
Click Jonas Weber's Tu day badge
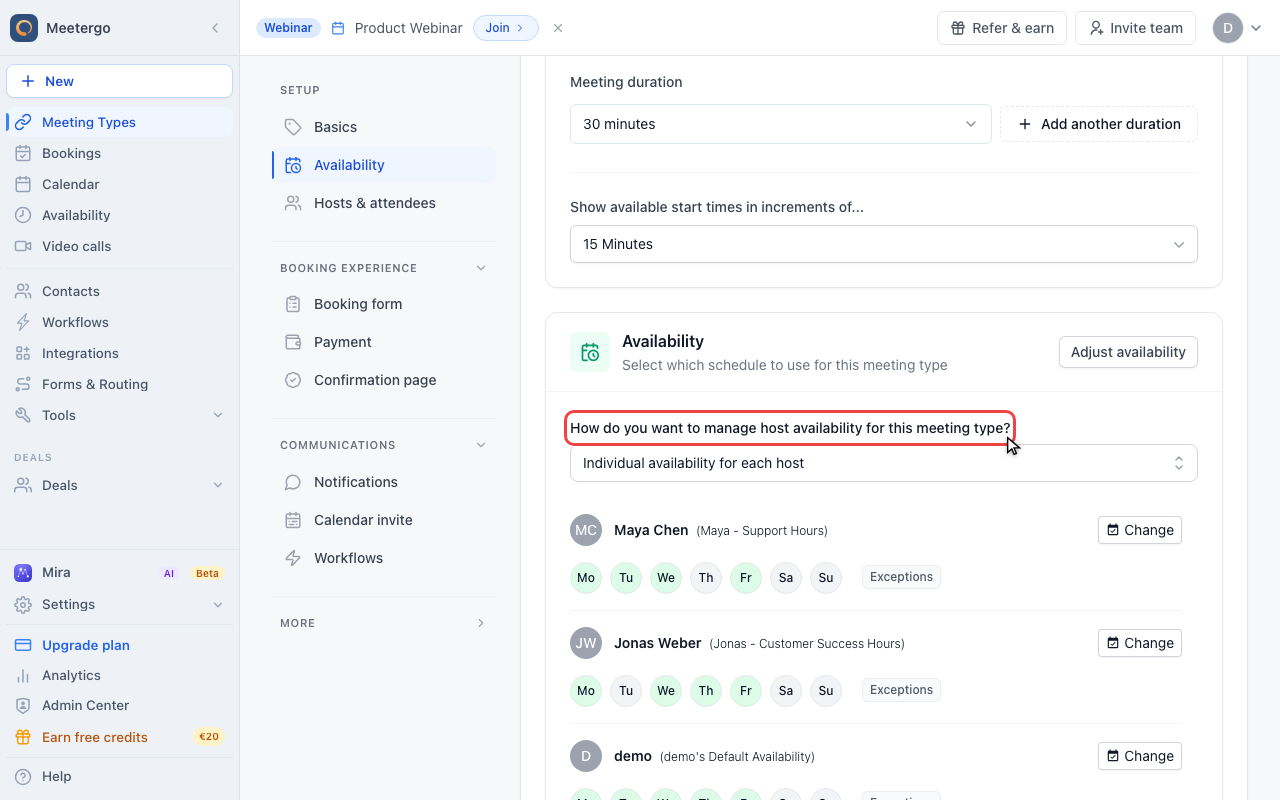(626, 691)
